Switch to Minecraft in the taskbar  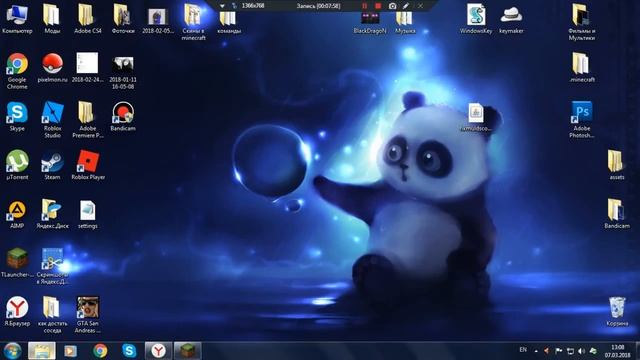coord(187,351)
